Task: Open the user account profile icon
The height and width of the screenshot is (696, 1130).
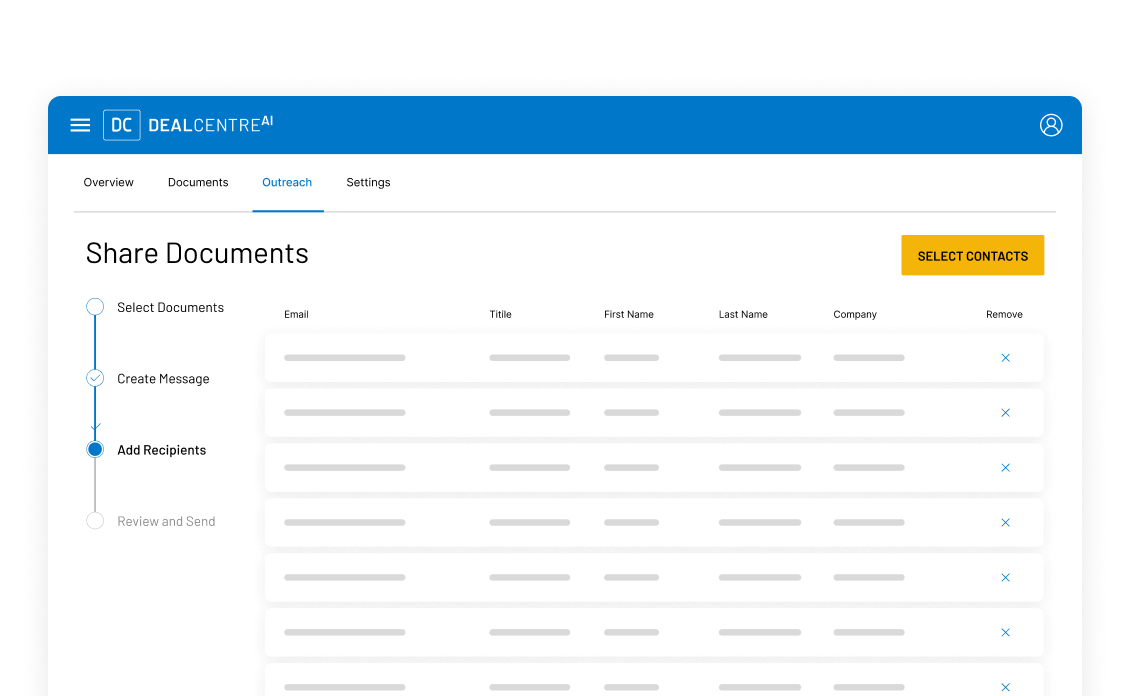Action: 1051,125
